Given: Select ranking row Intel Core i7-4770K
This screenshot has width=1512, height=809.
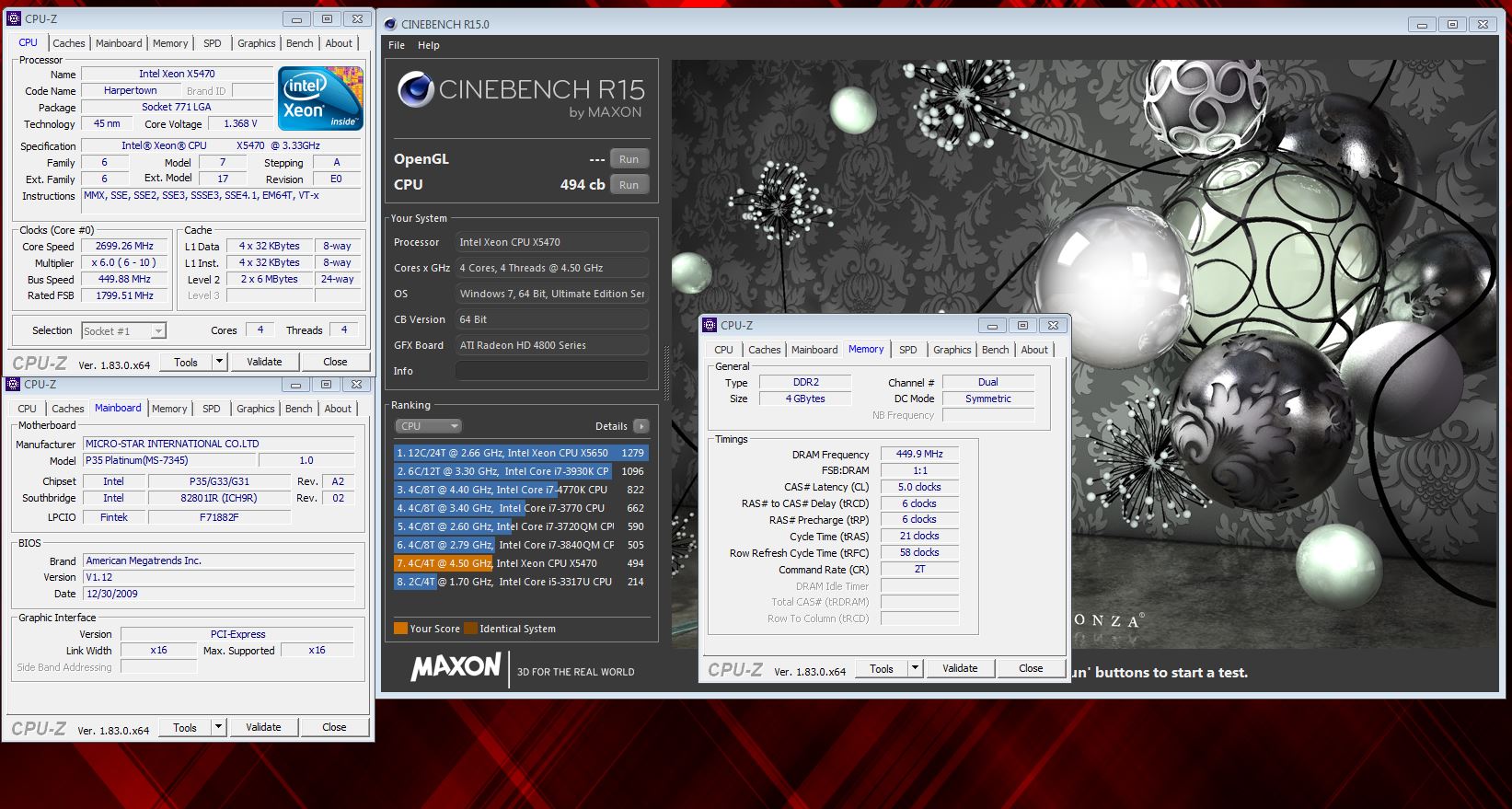Looking at the screenshot, I should coord(521,490).
